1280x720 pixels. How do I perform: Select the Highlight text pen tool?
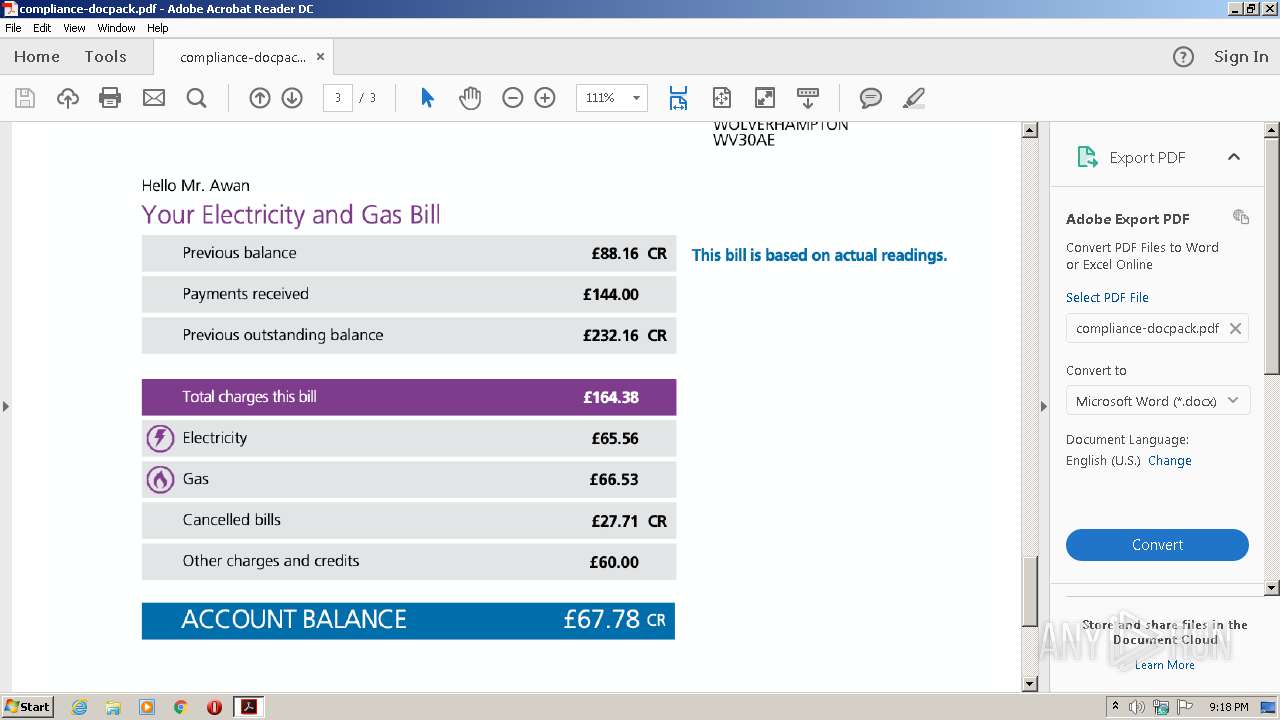point(913,98)
